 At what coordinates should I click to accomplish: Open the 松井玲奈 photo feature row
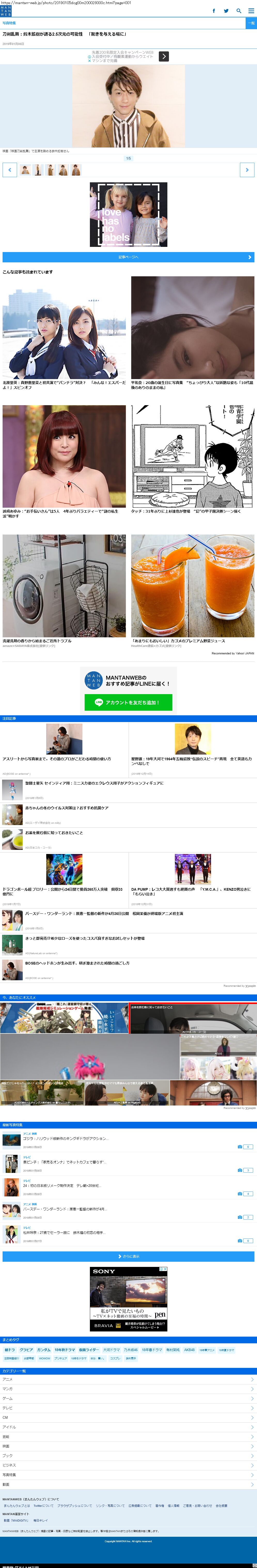pos(129,1234)
